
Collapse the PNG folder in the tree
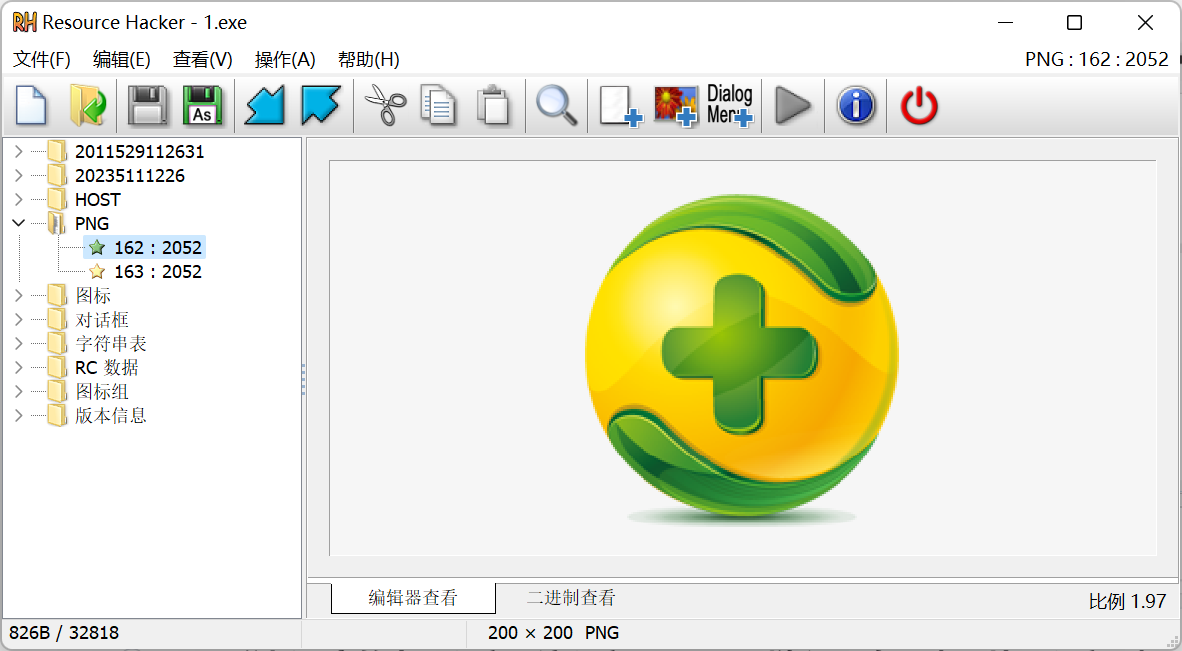tap(18, 223)
